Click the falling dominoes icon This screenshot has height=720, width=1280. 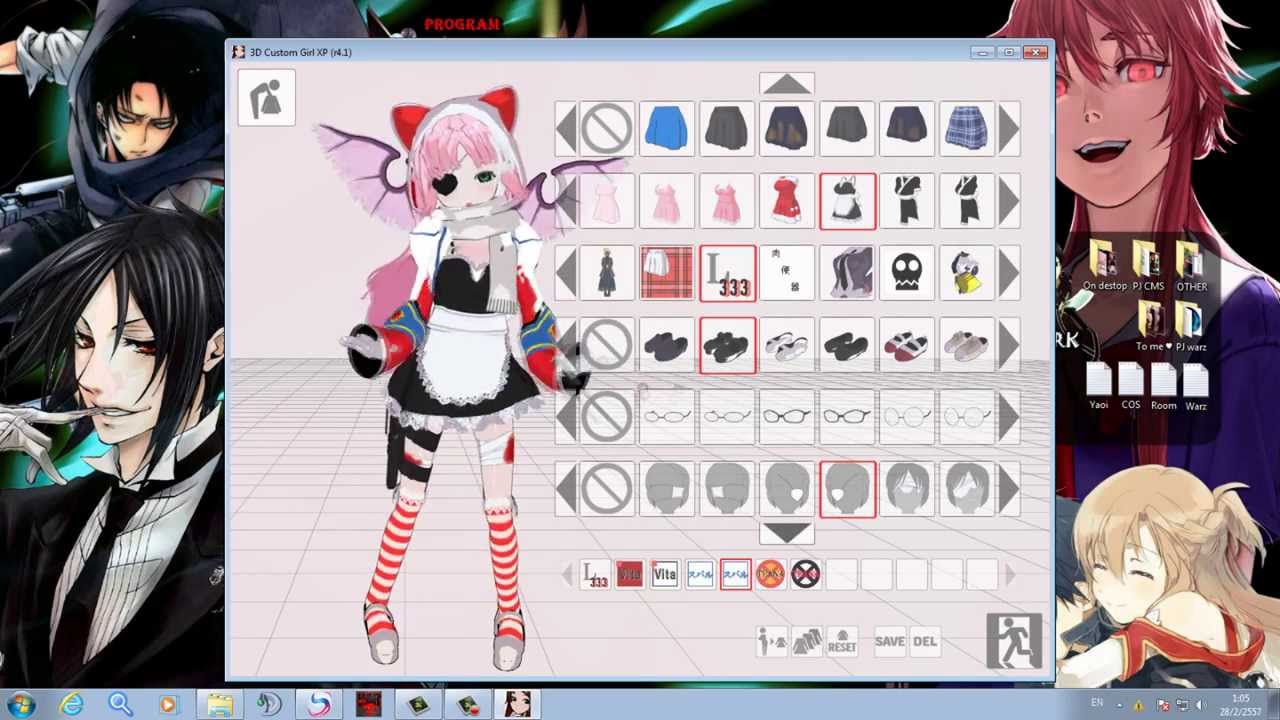click(807, 642)
